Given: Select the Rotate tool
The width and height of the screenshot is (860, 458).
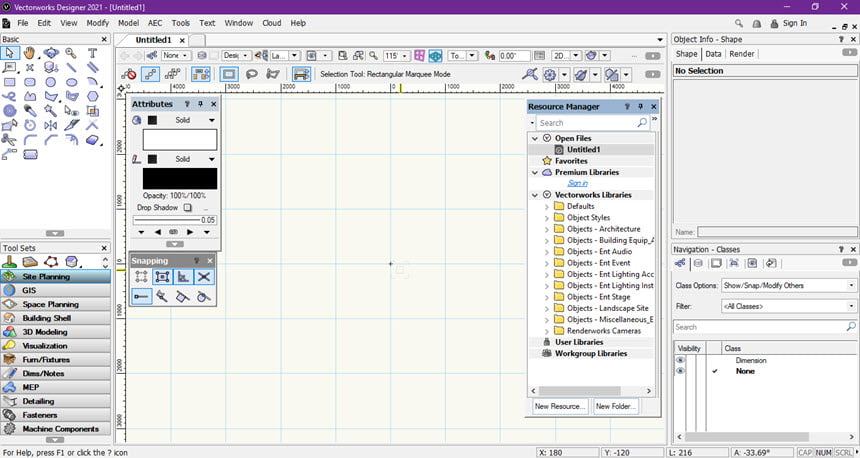Looking at the screenshot, I should 30,125.
